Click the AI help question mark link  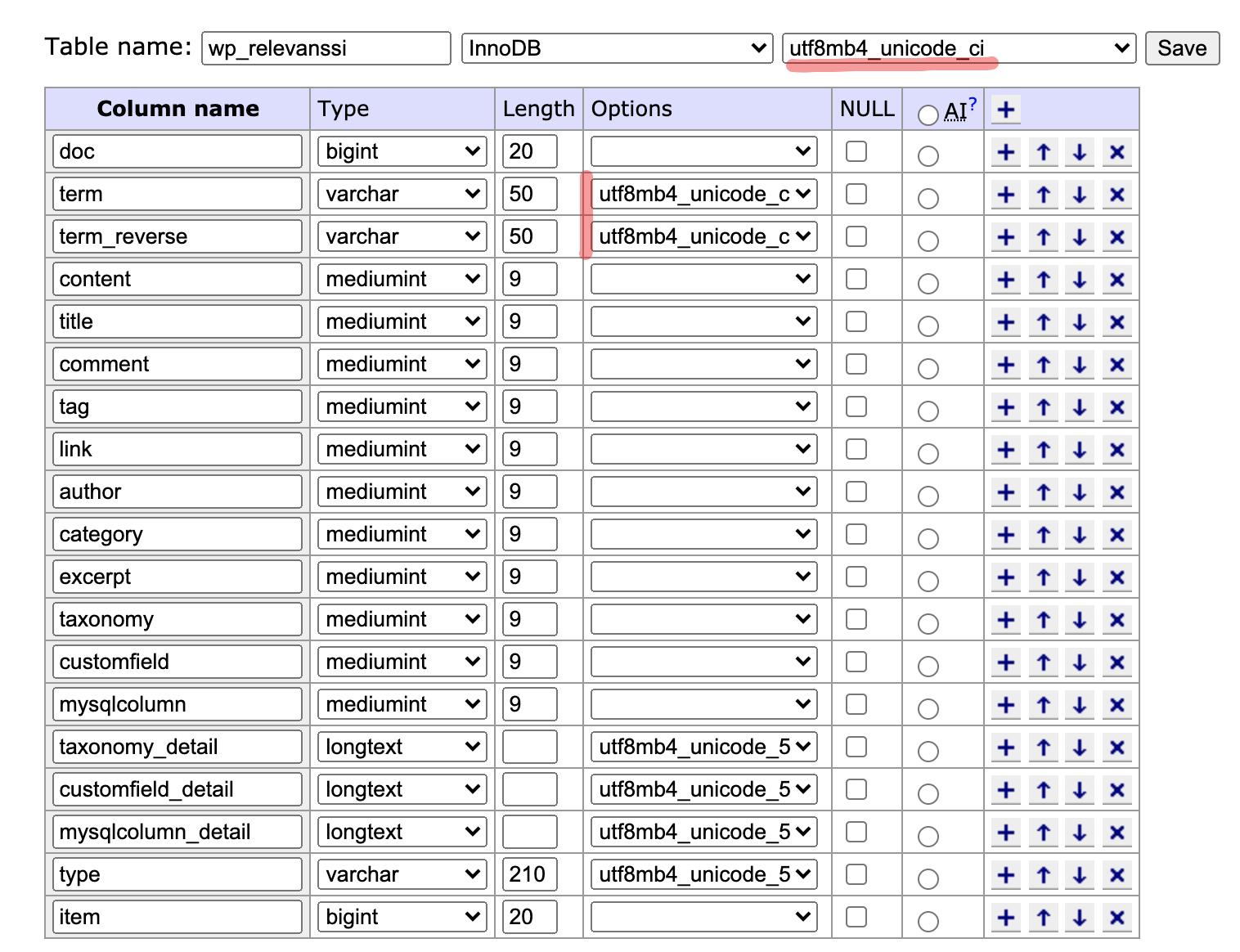click(973, 103)
